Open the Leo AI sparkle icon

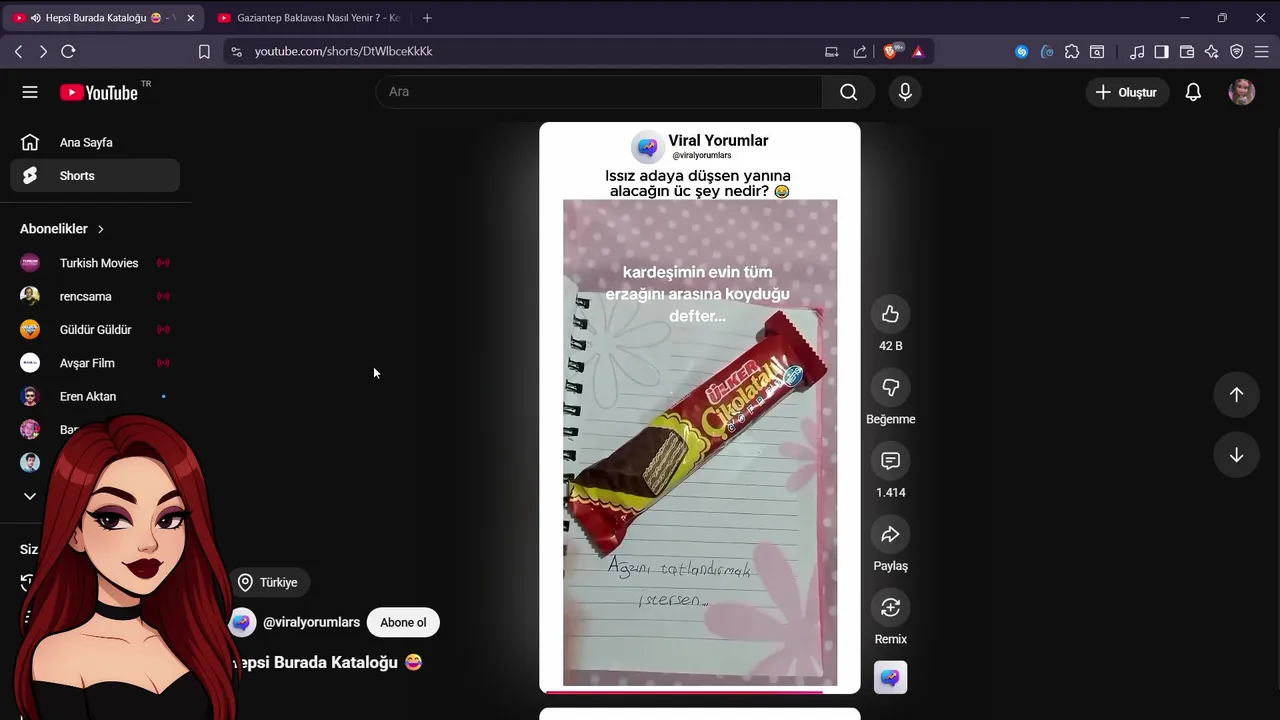1212,51
